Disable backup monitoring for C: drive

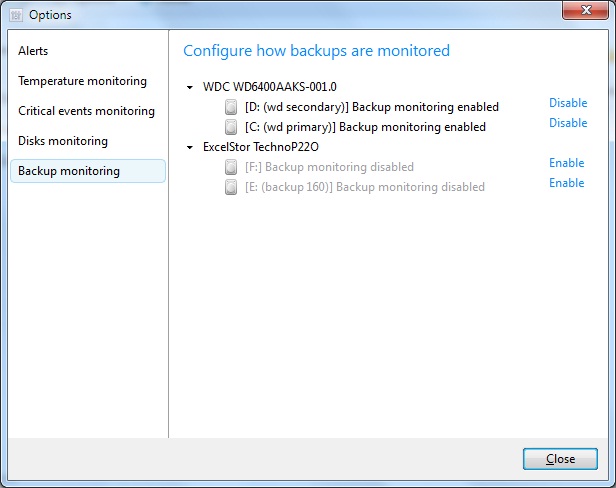click(x=568, y=123)
